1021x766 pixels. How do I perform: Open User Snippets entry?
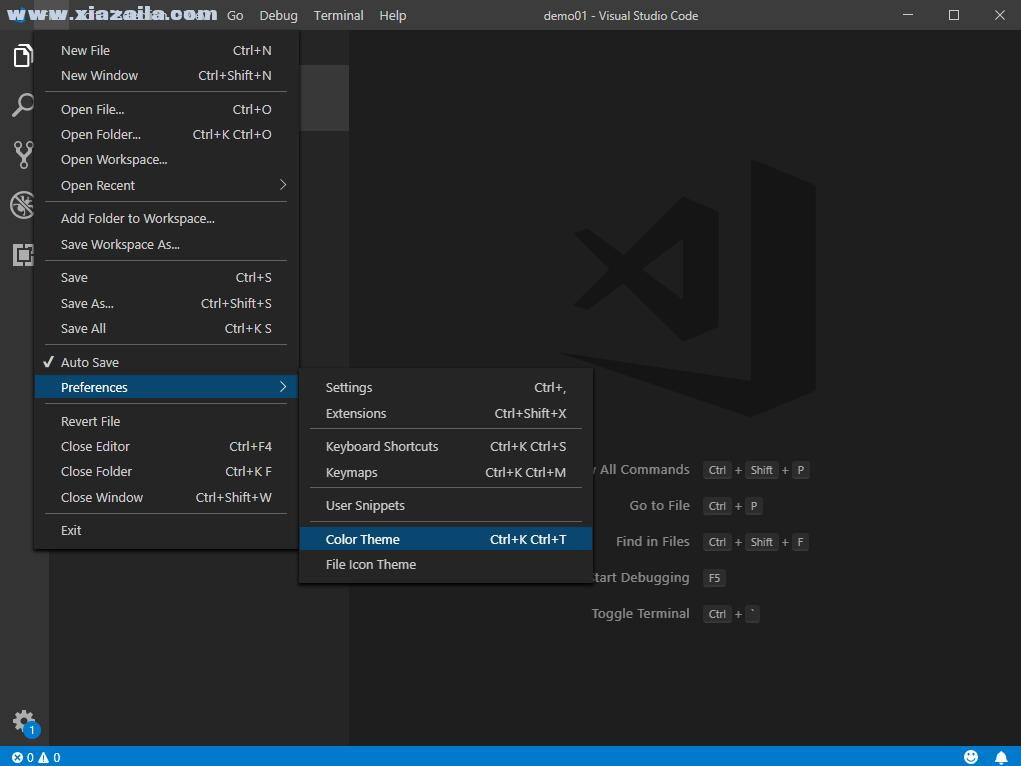coord(445,505)
